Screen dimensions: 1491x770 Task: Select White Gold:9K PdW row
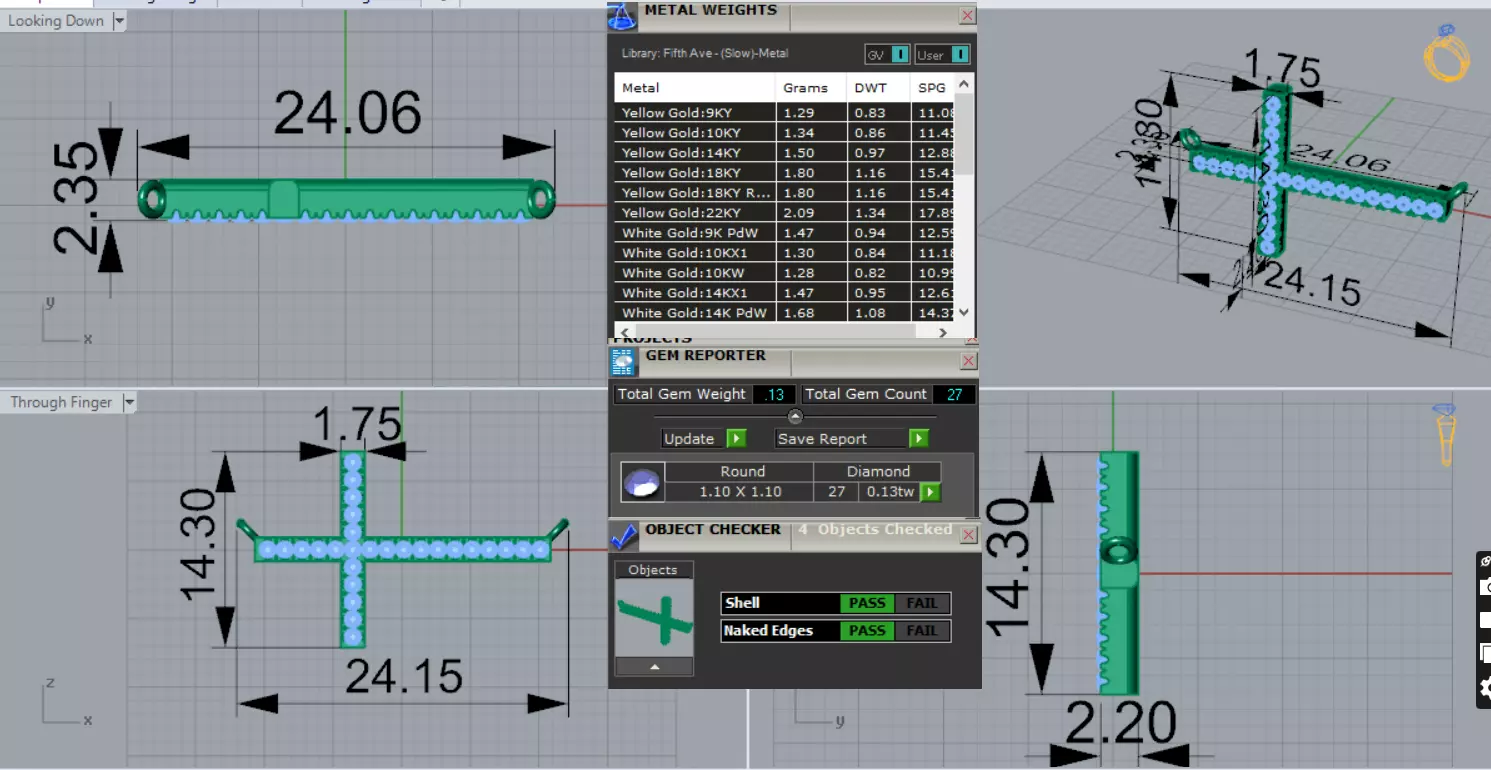tap(785, 233)
